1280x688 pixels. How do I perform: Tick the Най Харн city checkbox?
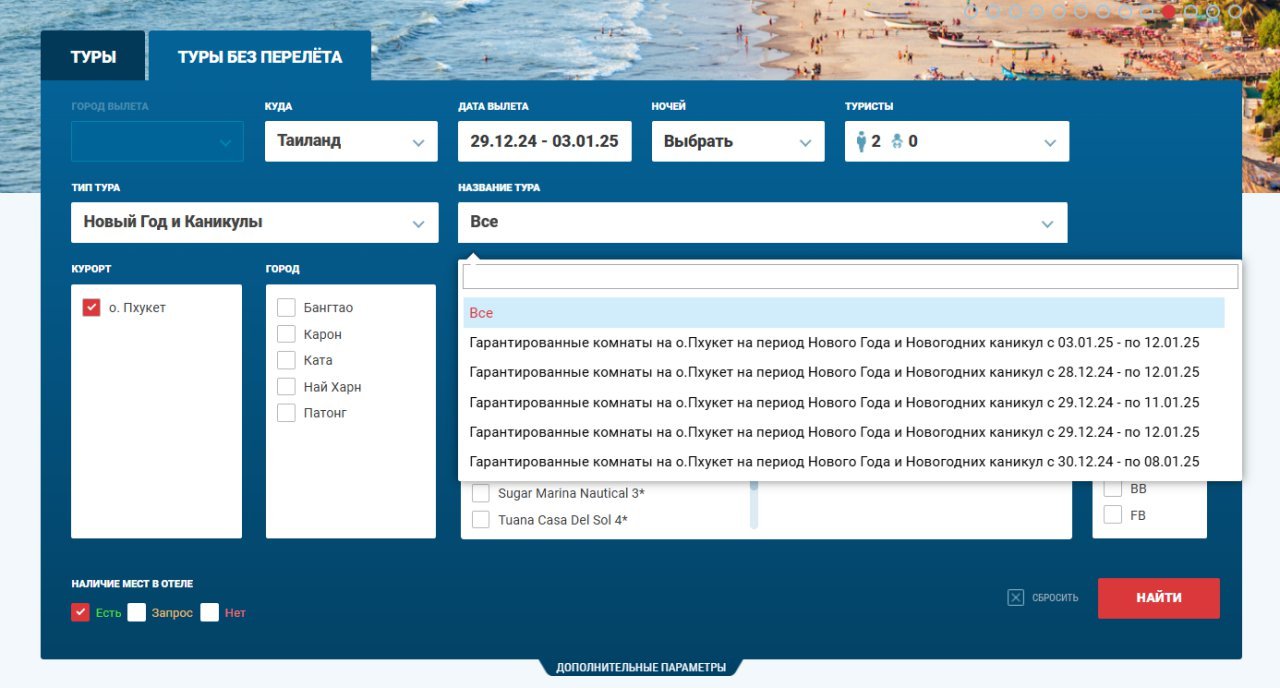tap(286, 387)
